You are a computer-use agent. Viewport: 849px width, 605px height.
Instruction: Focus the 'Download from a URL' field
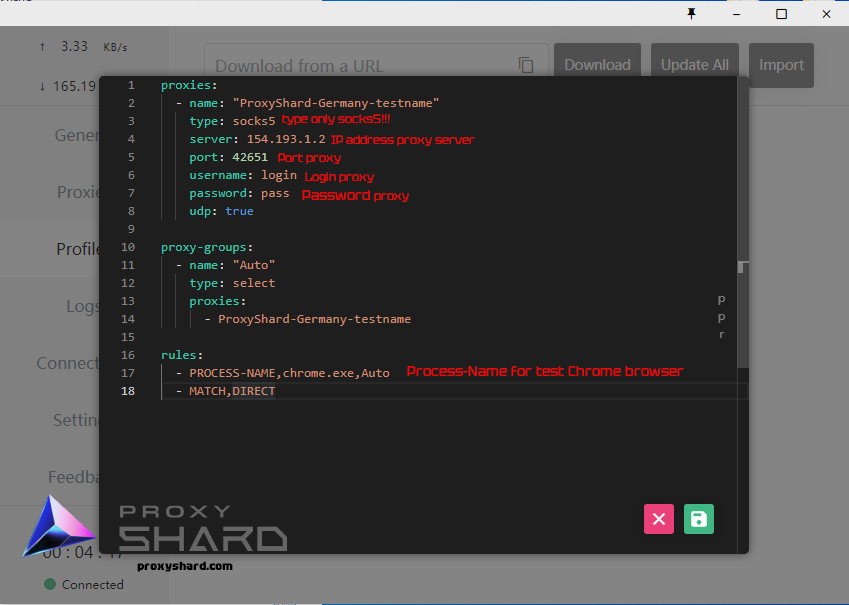360,66
